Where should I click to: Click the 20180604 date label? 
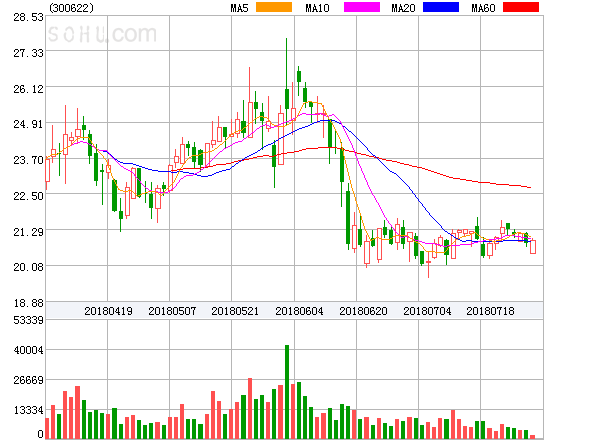299,311
